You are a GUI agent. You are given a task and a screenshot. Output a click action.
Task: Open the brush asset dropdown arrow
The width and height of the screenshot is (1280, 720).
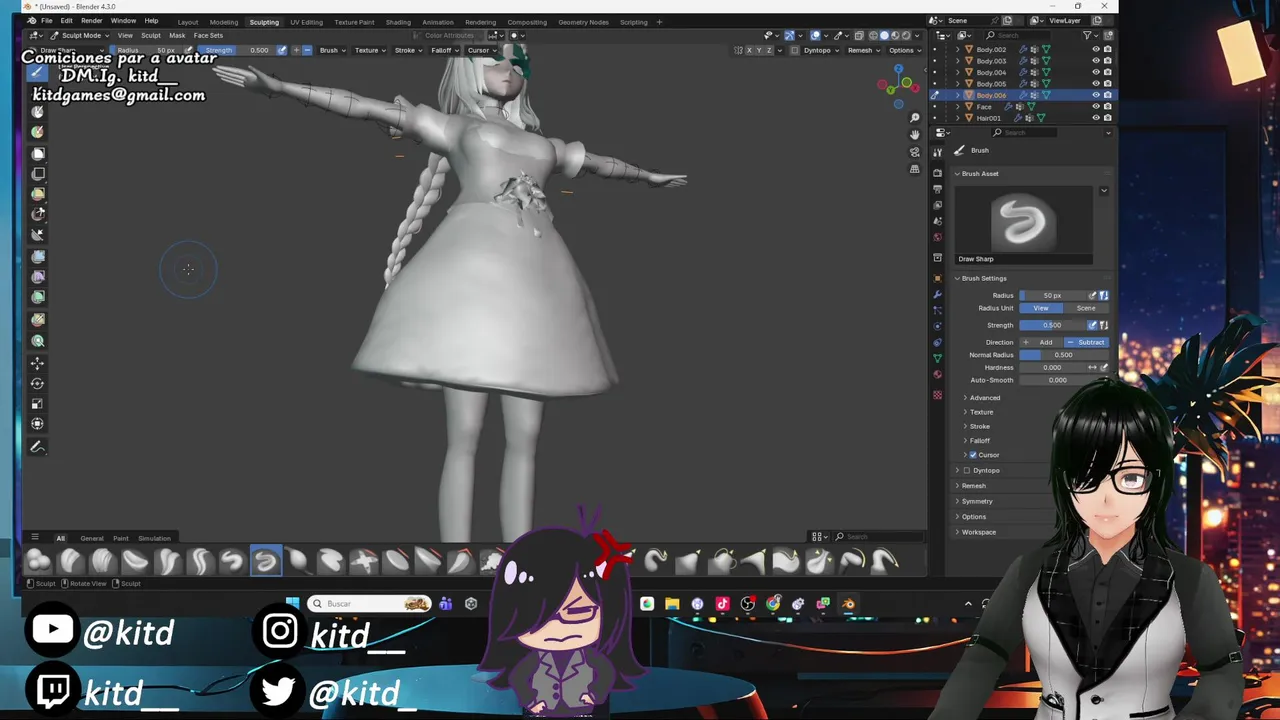(1104, 190)
